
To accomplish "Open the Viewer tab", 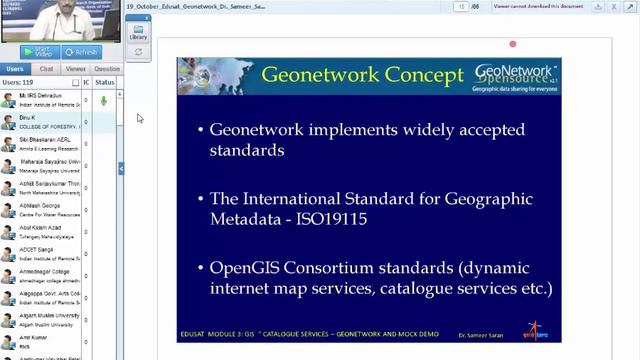I will tap(76, 69).
